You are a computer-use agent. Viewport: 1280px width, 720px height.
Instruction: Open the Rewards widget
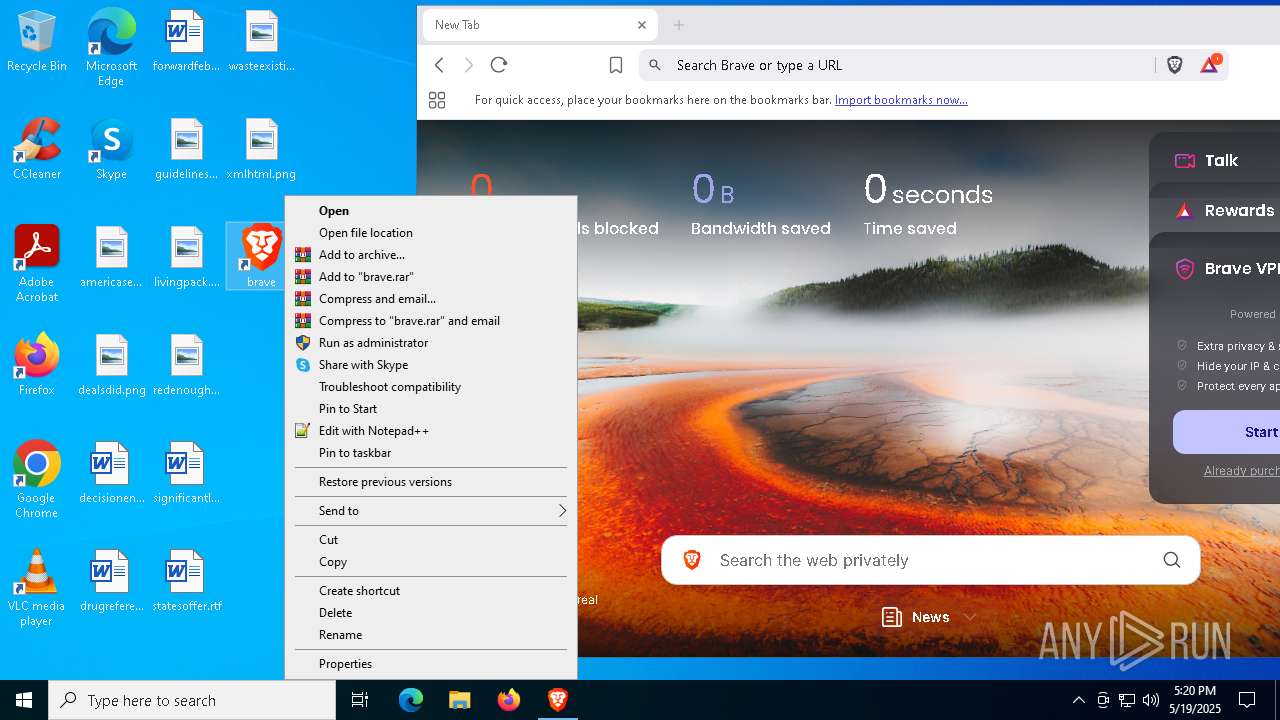1215,210
